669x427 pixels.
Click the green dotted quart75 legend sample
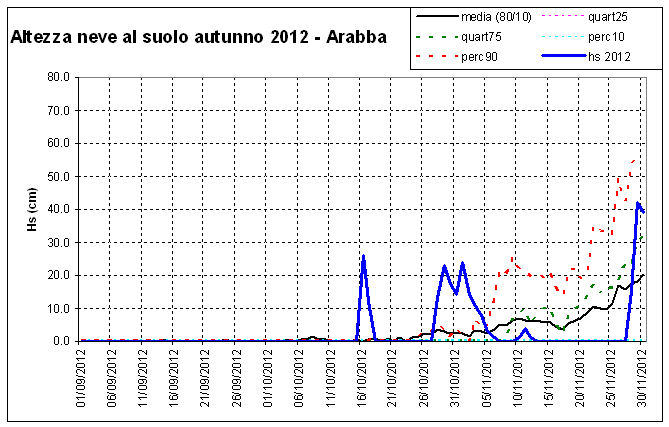point(435,37)
